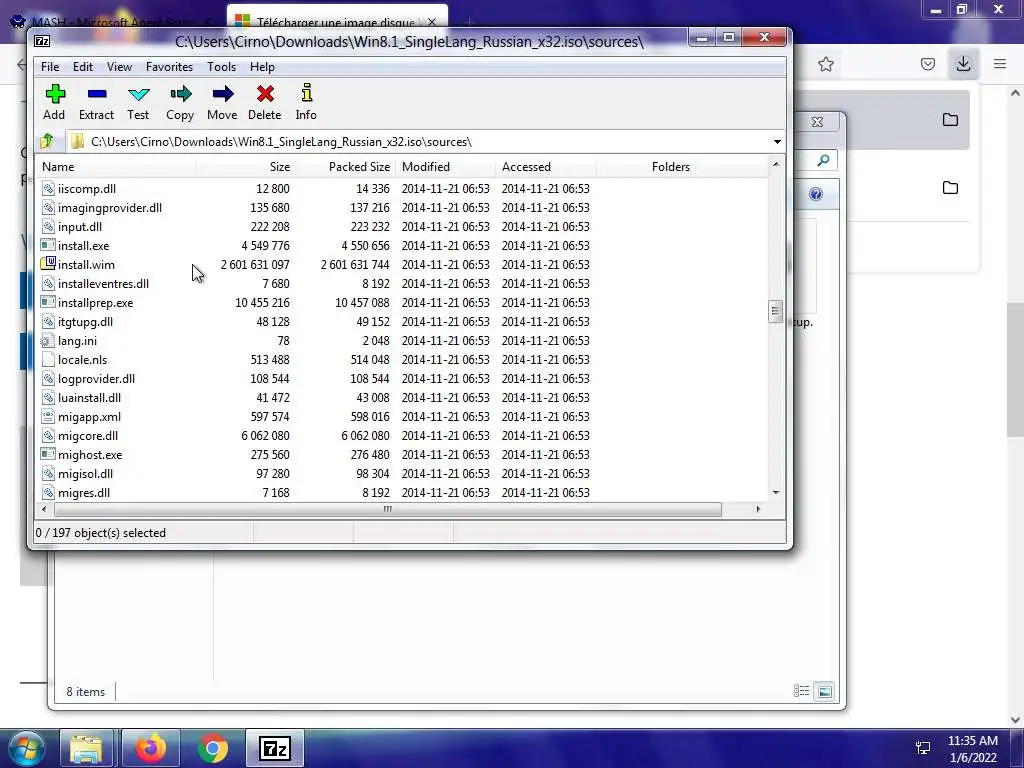The height and width of the screenshot is (768, 1024).
Task: Expand the address path dropdown
Action: pyautogui.click(x=777, y=142)
